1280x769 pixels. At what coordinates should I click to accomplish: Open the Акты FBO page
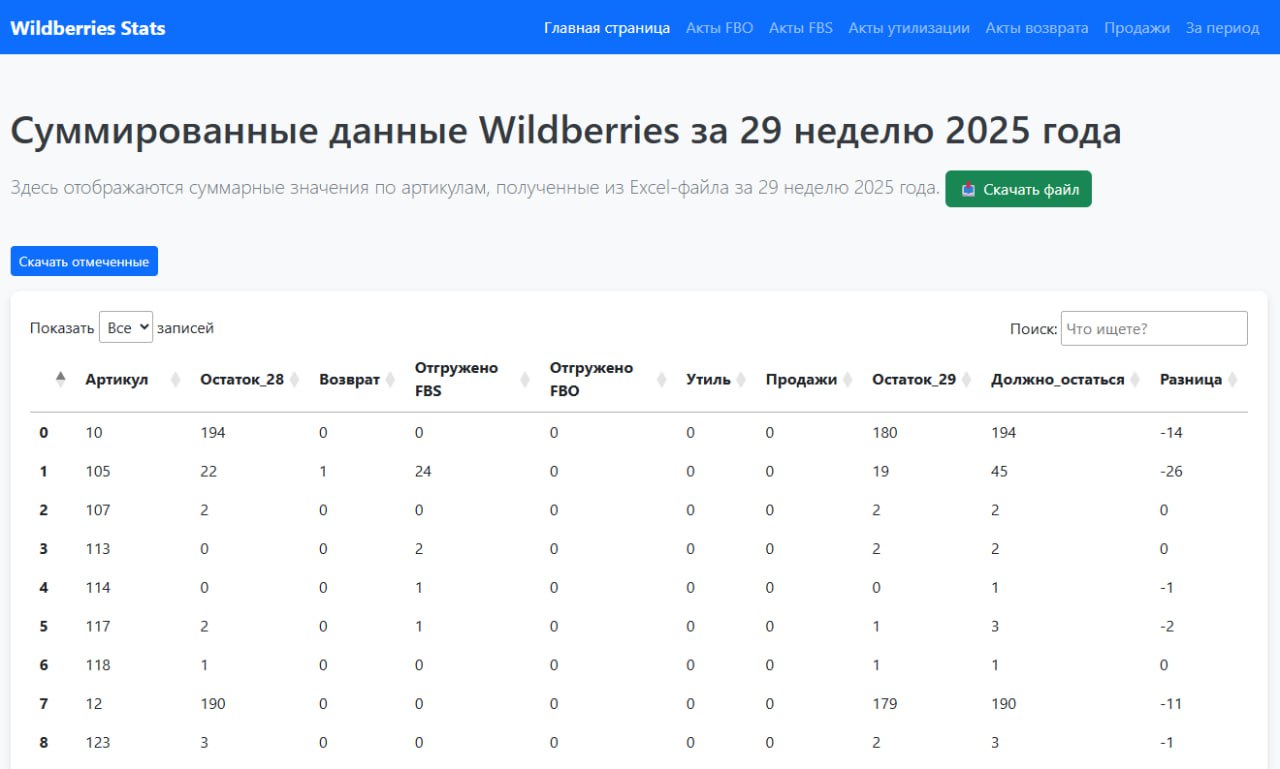point(719,28)
